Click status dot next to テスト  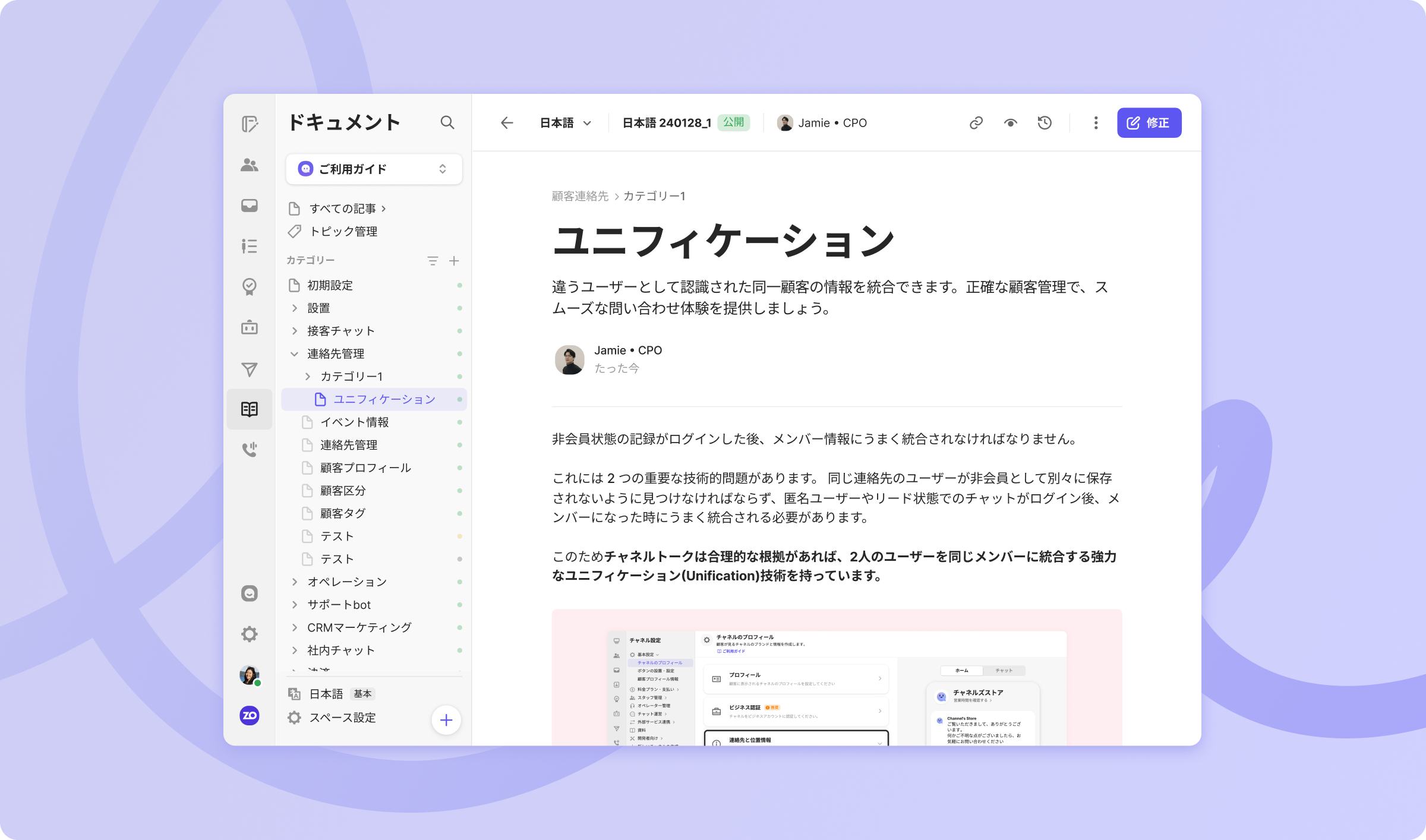click(459, 536)
